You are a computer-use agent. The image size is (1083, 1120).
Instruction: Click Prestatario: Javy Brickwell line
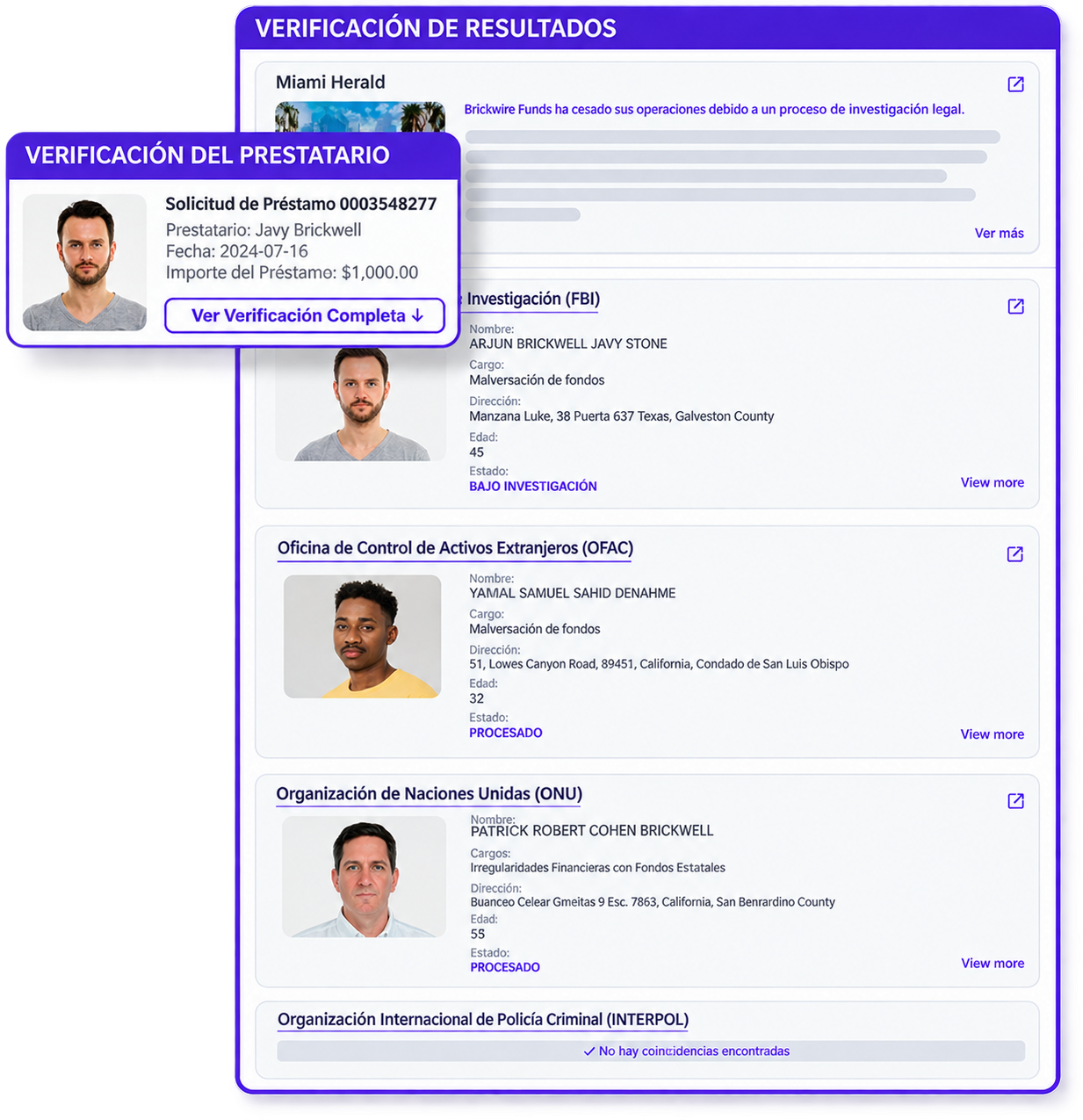(x=264, y=230)
